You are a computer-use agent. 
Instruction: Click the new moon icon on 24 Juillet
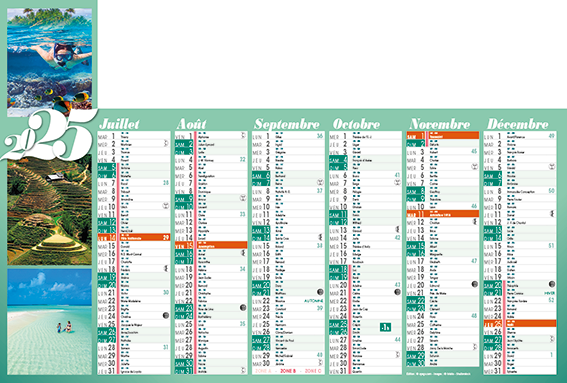pyautogui.click(x=166, y=315)
